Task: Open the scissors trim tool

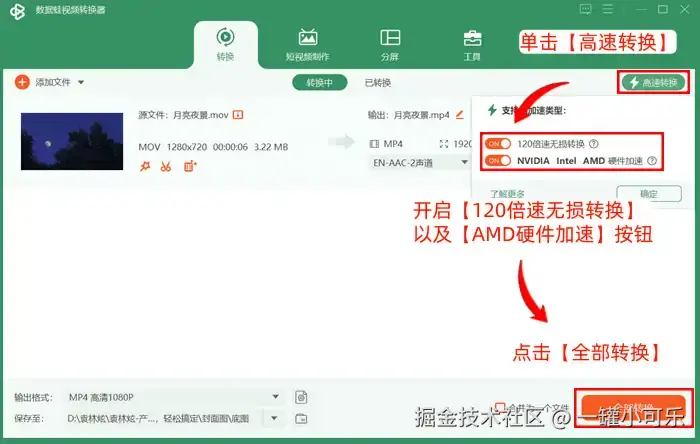Action: click(x=166, y=166)
